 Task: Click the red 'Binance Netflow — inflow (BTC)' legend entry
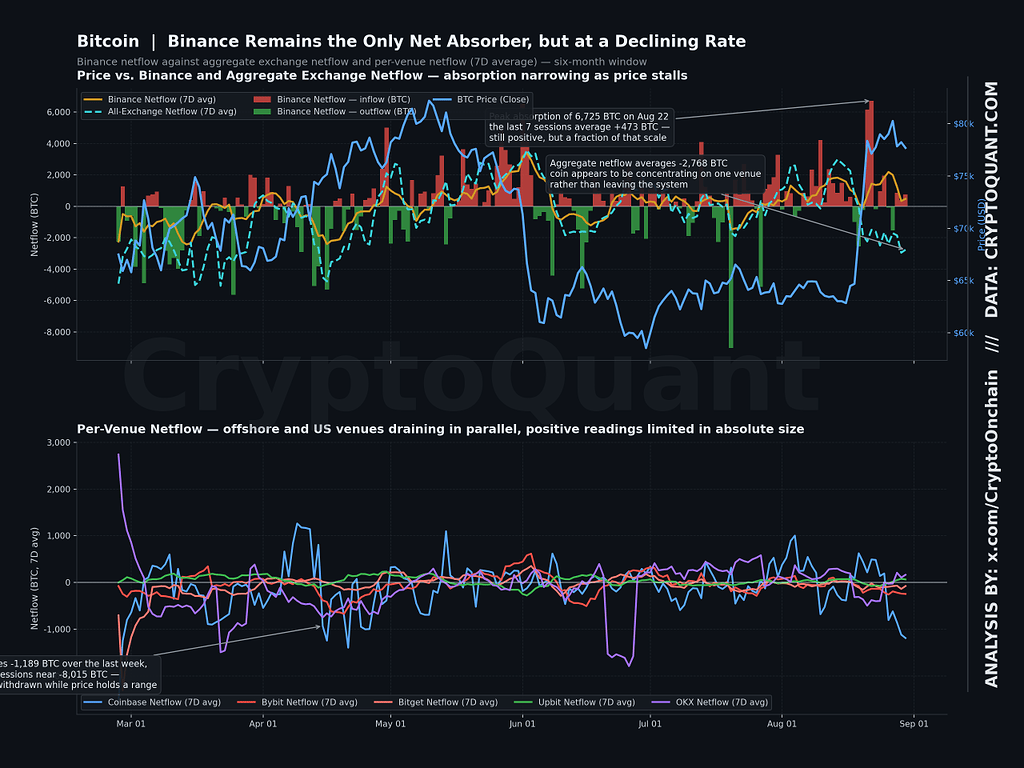[332, 99]
